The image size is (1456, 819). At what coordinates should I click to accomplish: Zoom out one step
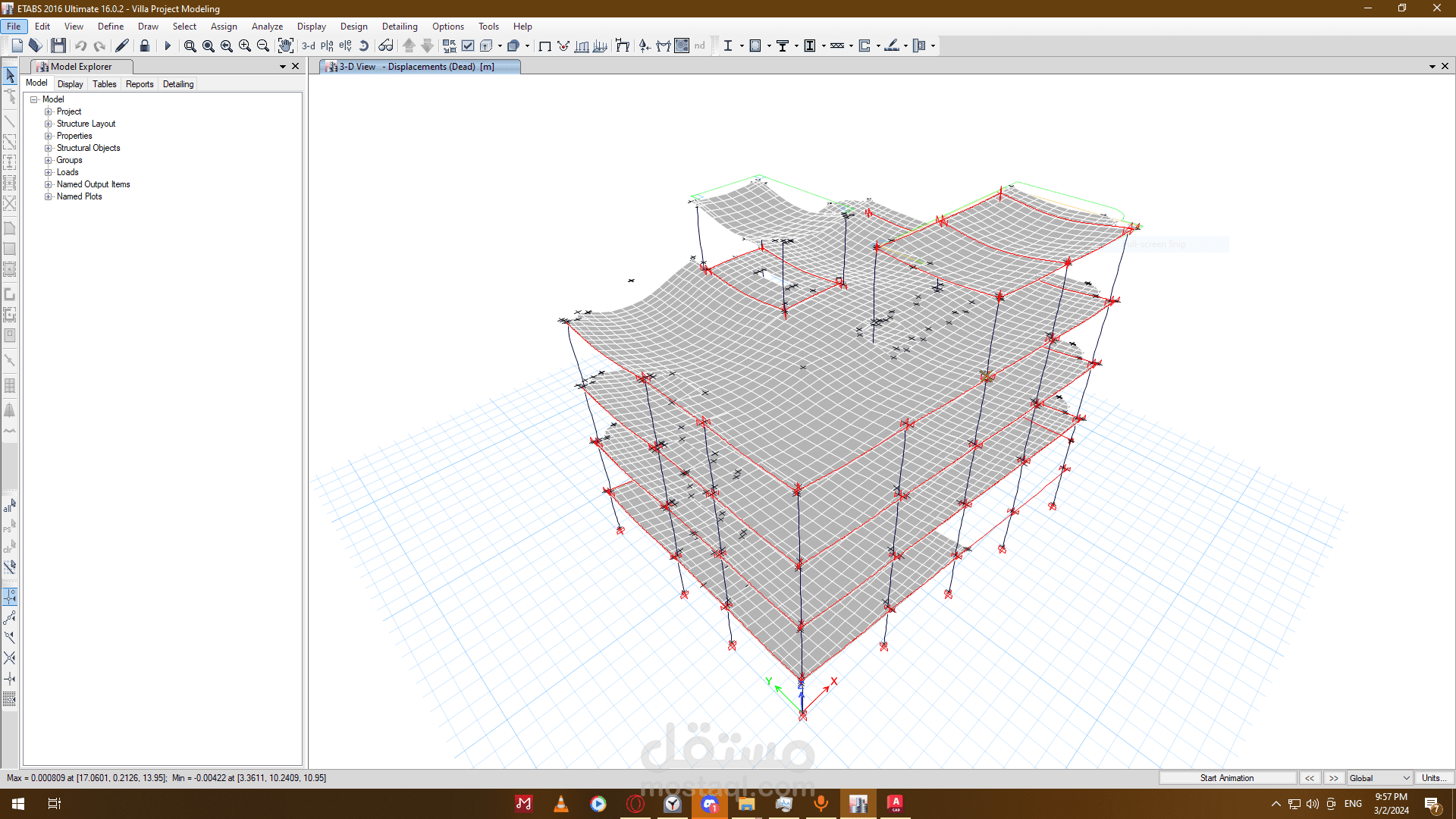click(263, 45)
